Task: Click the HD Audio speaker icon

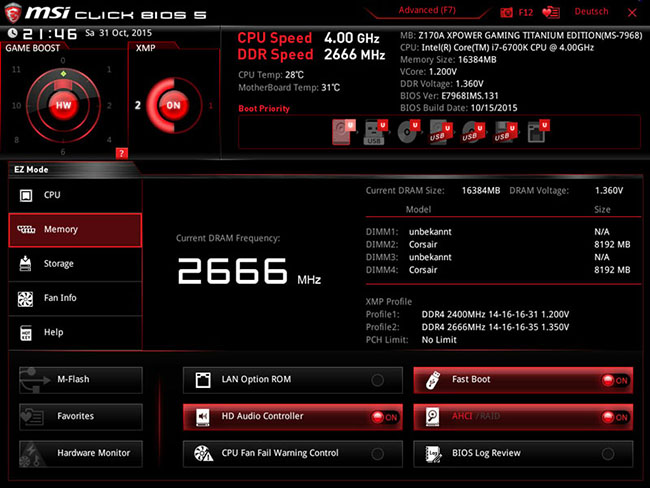Action: 203,417
